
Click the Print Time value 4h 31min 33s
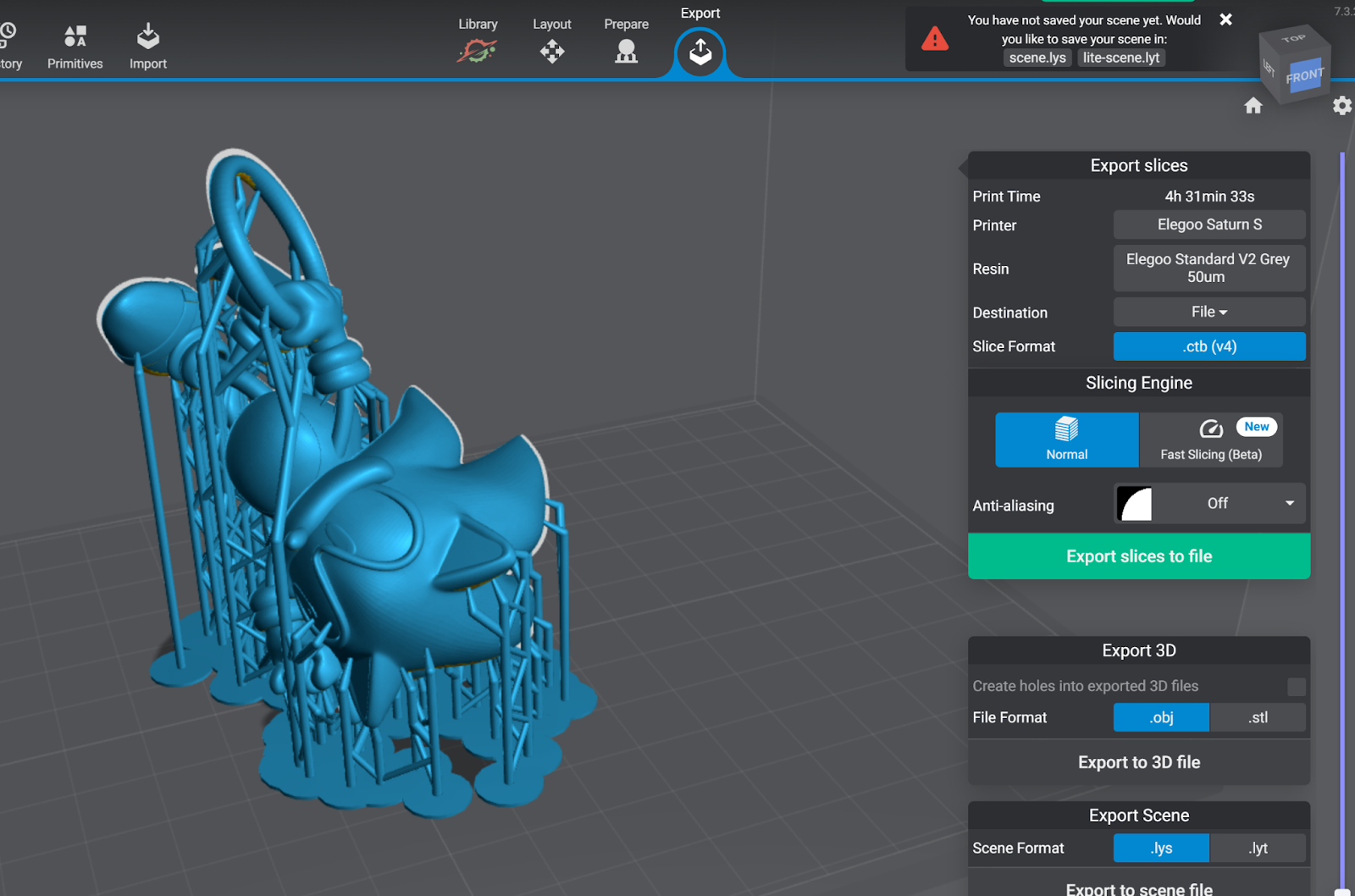pyautogui.click(x=1209, y=196)
